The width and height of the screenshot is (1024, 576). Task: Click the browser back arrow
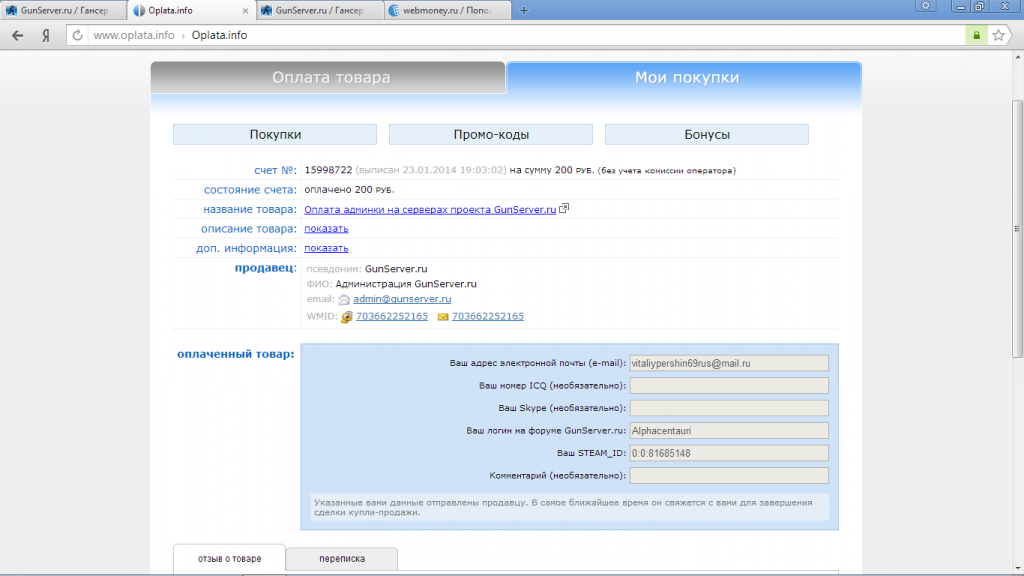point(18,35)
